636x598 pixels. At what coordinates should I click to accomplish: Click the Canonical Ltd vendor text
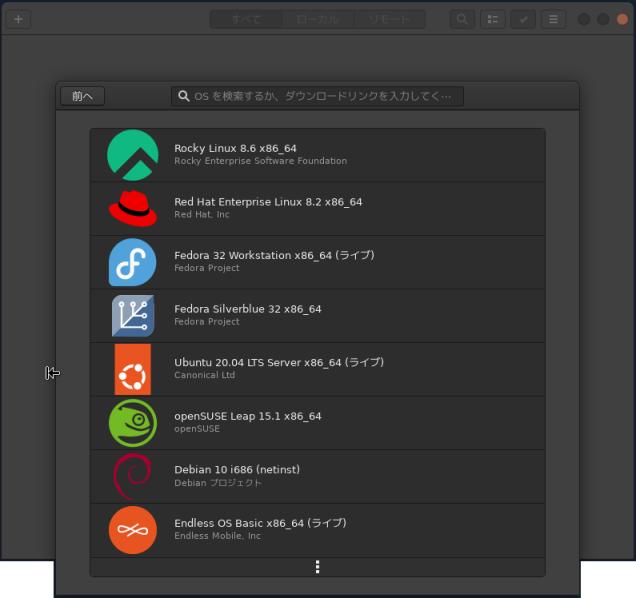204,375
